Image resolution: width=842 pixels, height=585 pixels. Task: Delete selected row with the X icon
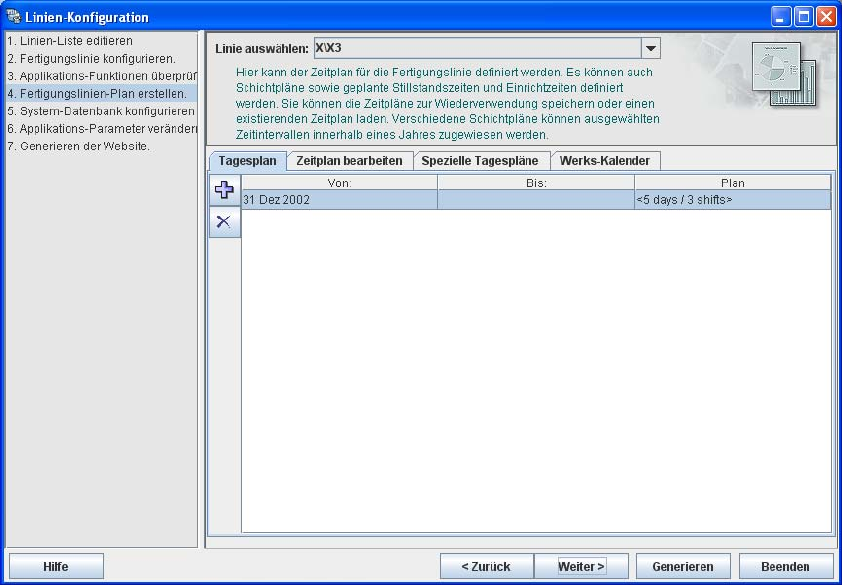click(224, 221)
